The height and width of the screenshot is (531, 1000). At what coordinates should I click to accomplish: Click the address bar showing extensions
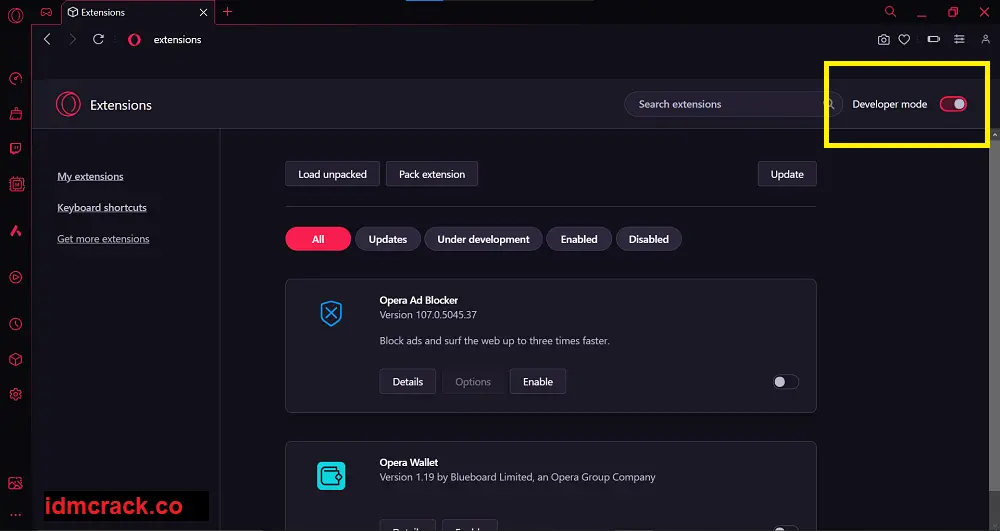177,40
